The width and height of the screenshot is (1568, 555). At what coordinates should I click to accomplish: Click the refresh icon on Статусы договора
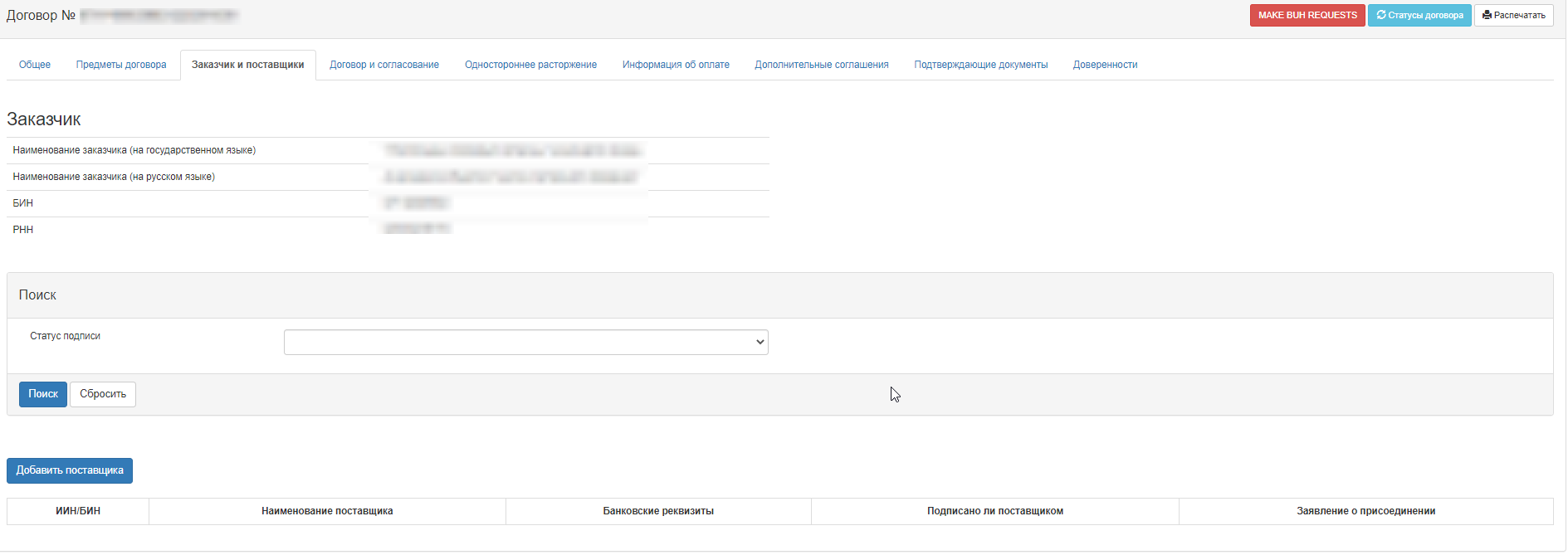(x=1381, y=15)
